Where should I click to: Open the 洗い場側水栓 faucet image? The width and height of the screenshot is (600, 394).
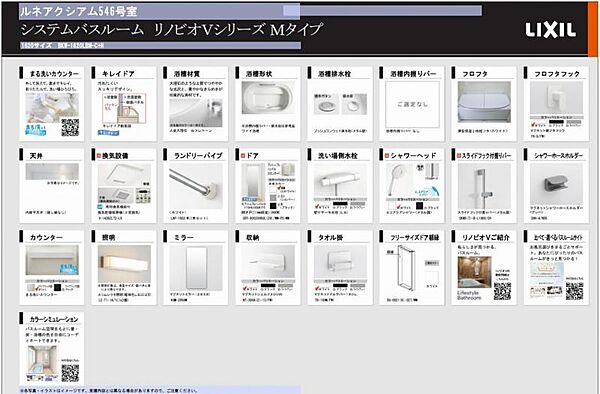[340, 180]
